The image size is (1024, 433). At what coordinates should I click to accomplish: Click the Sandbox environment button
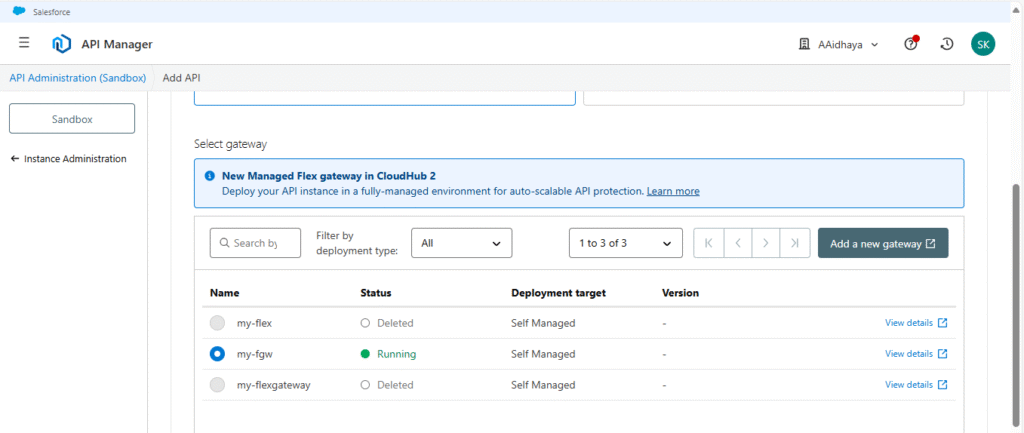(x=72, y=119)
